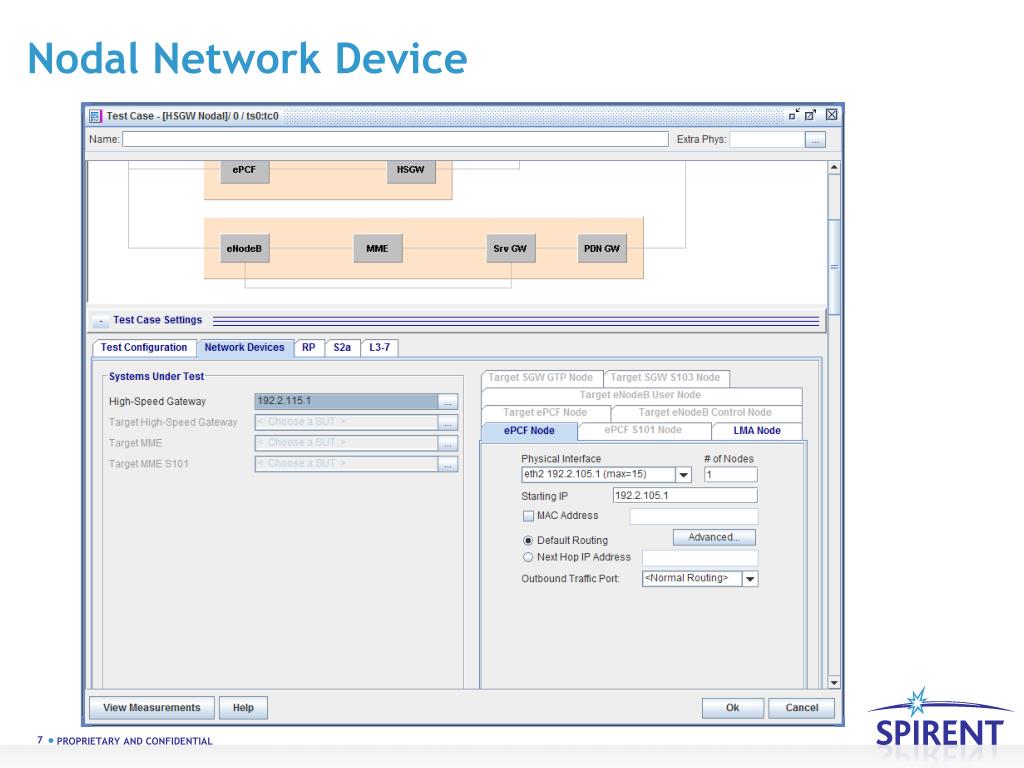The image size is (1024, 768).
Task: Select the Target eNodeB Control Node tab
Action: coord(705,413)
